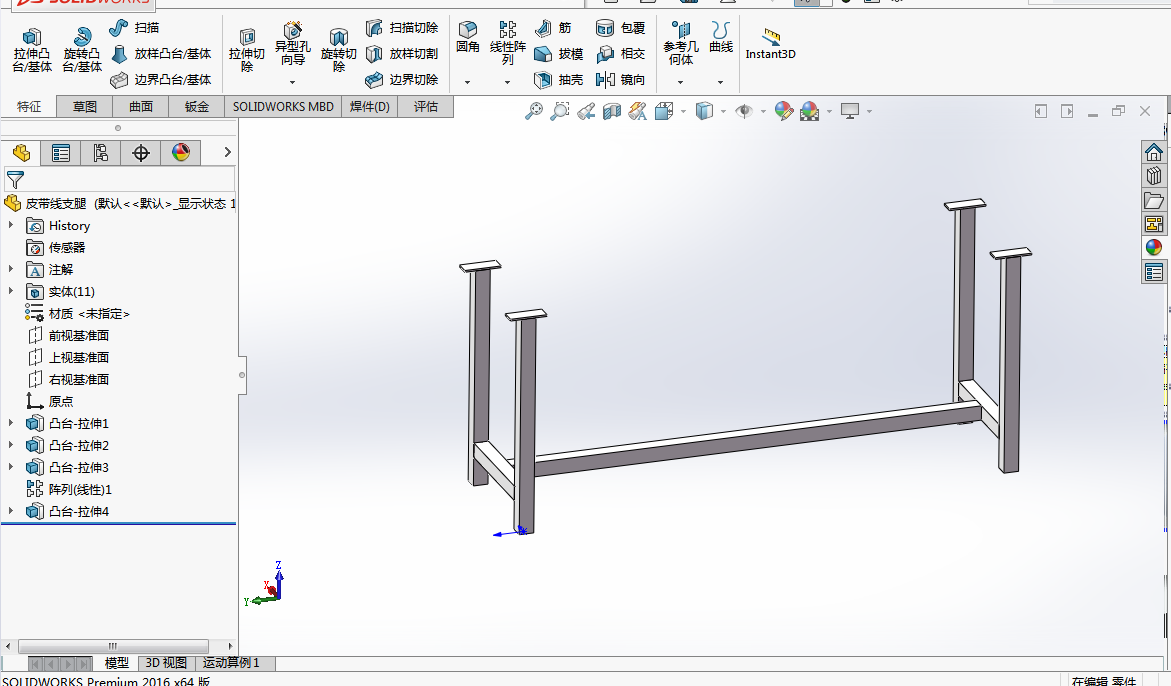Viewport: 1171px width, 686px height.
Task: Click the feature tree horizontal scrollbar
Action: (113, 646)
